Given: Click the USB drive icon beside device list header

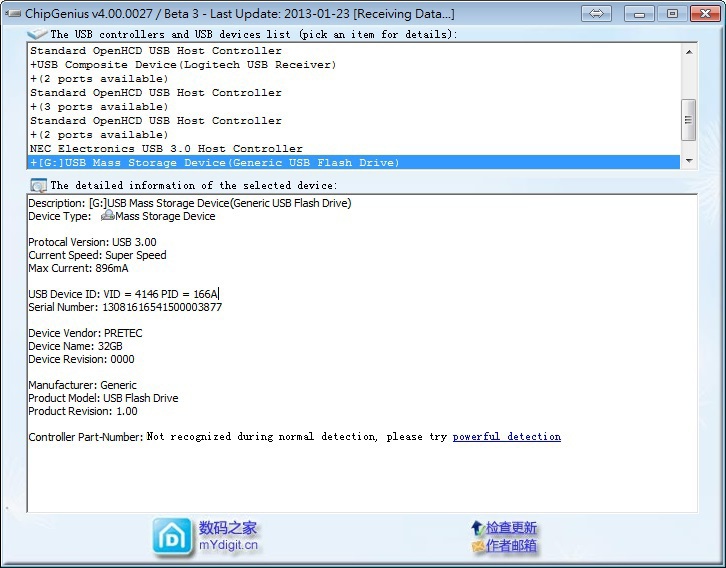Looking at the screenshot, I should tap(37, 34).
